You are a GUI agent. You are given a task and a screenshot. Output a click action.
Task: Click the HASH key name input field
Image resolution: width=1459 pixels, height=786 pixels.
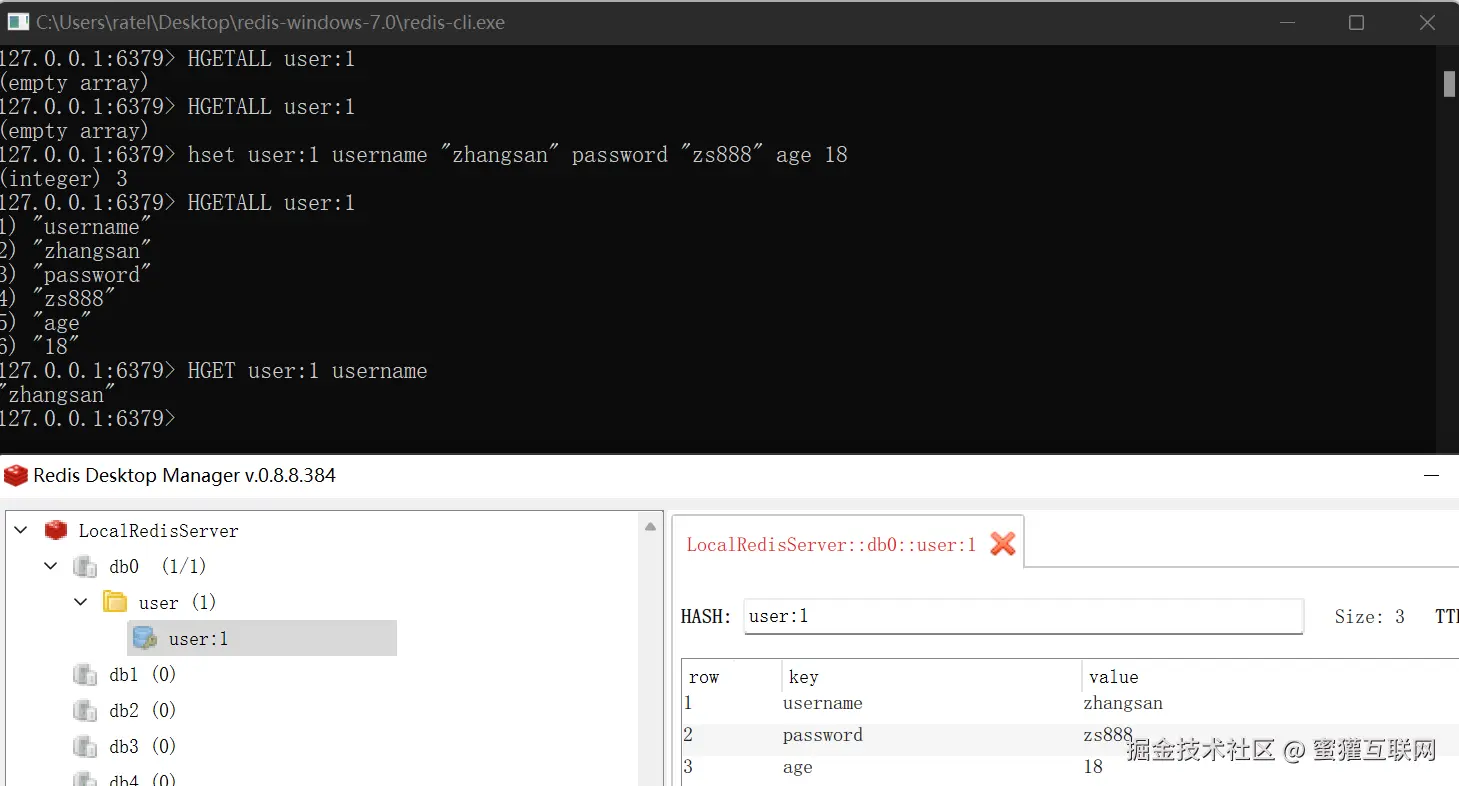1024,616
